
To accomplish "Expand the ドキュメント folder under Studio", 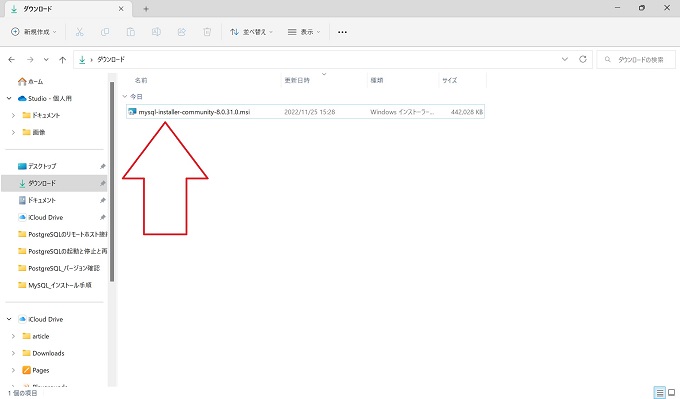I will coord(13,115).
